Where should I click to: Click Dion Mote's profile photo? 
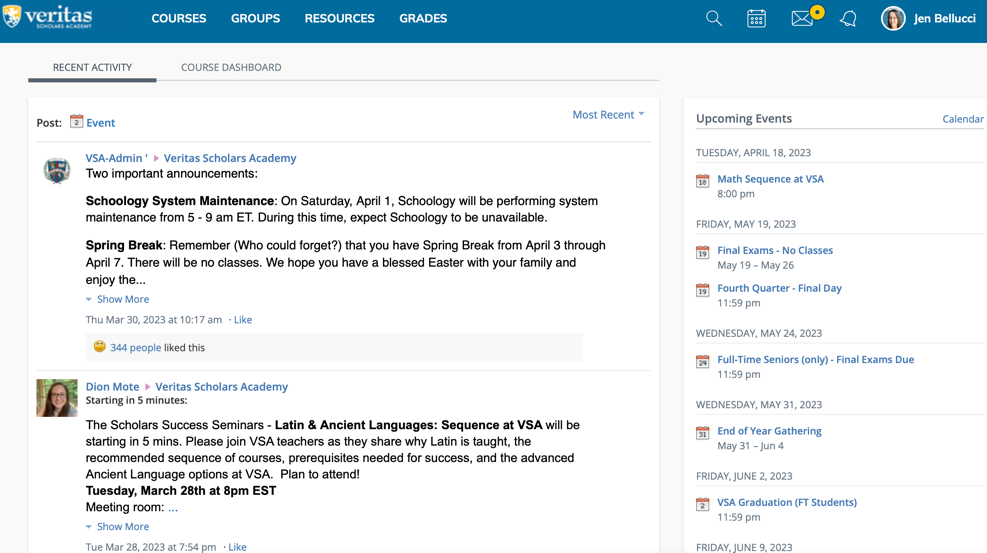(57, 398)
